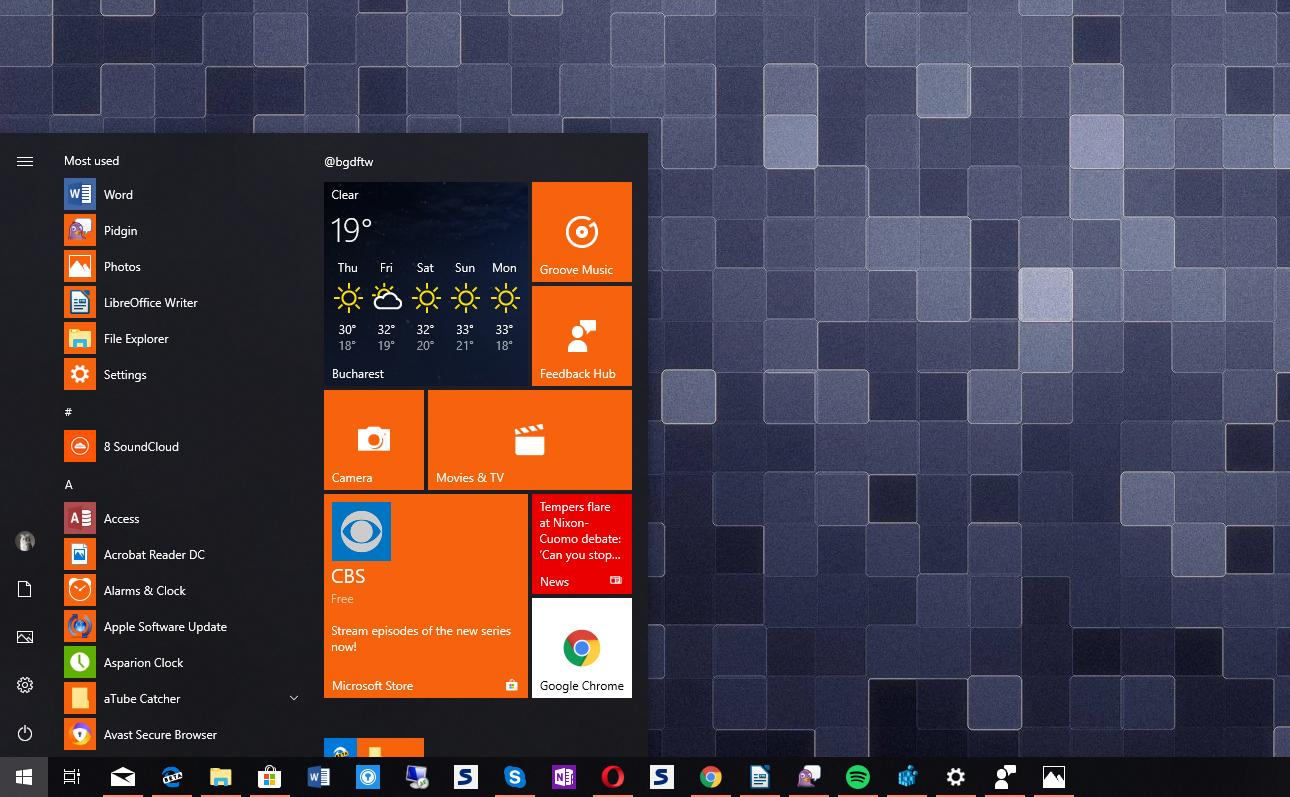Screen dimensions: 1290x797
Task: Open user account picture in Start rail
Action: 25,541
